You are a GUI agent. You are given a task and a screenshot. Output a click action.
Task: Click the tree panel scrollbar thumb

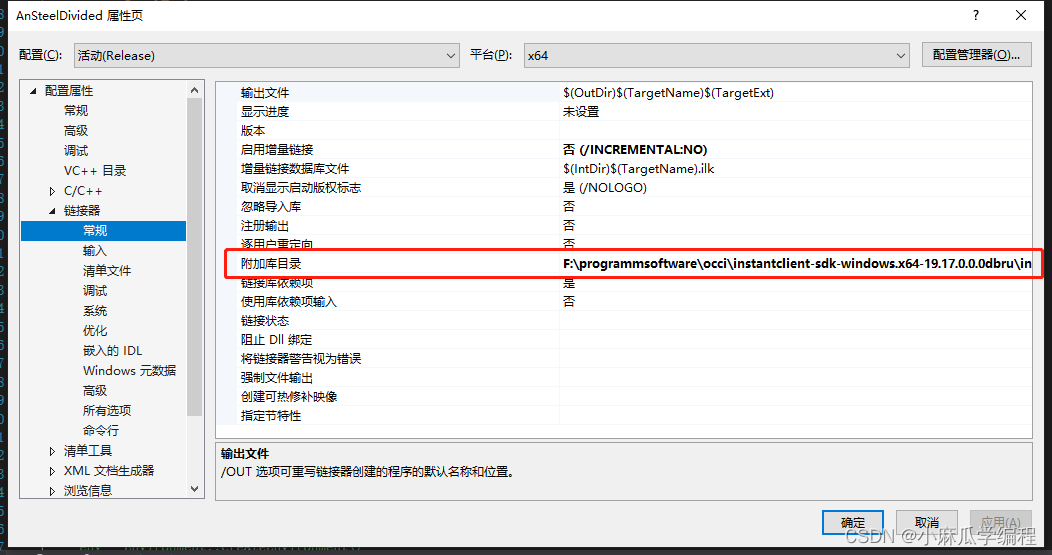(195, 257)
